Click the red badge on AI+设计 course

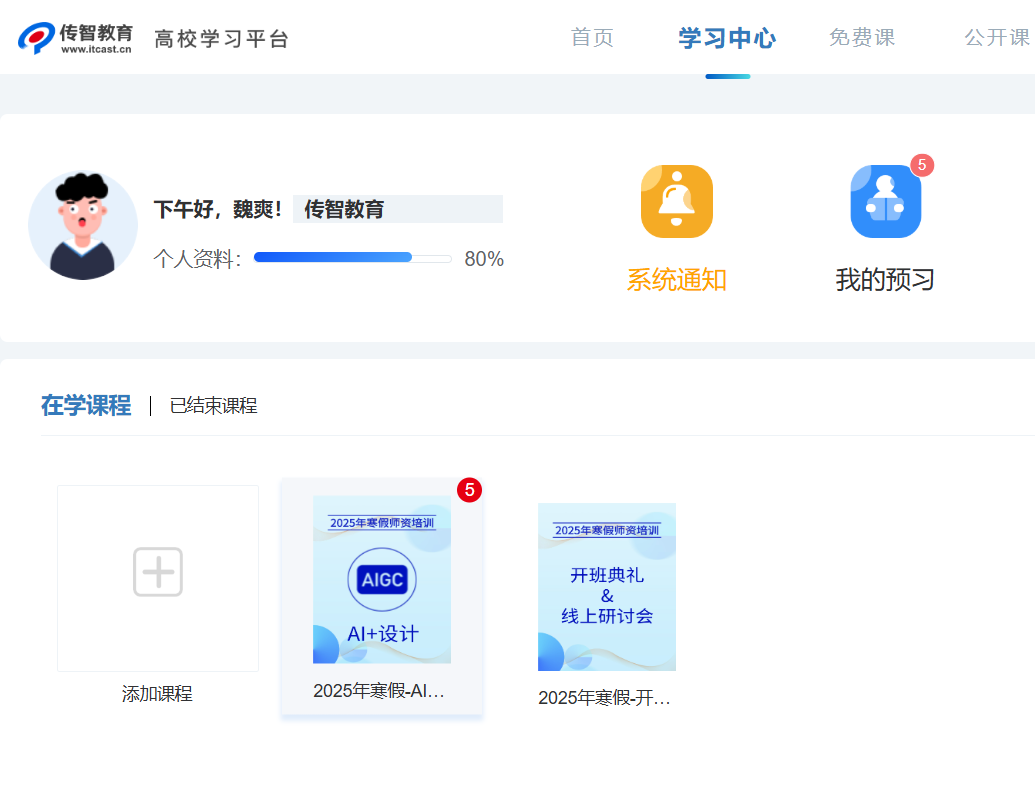coord(469,490)
